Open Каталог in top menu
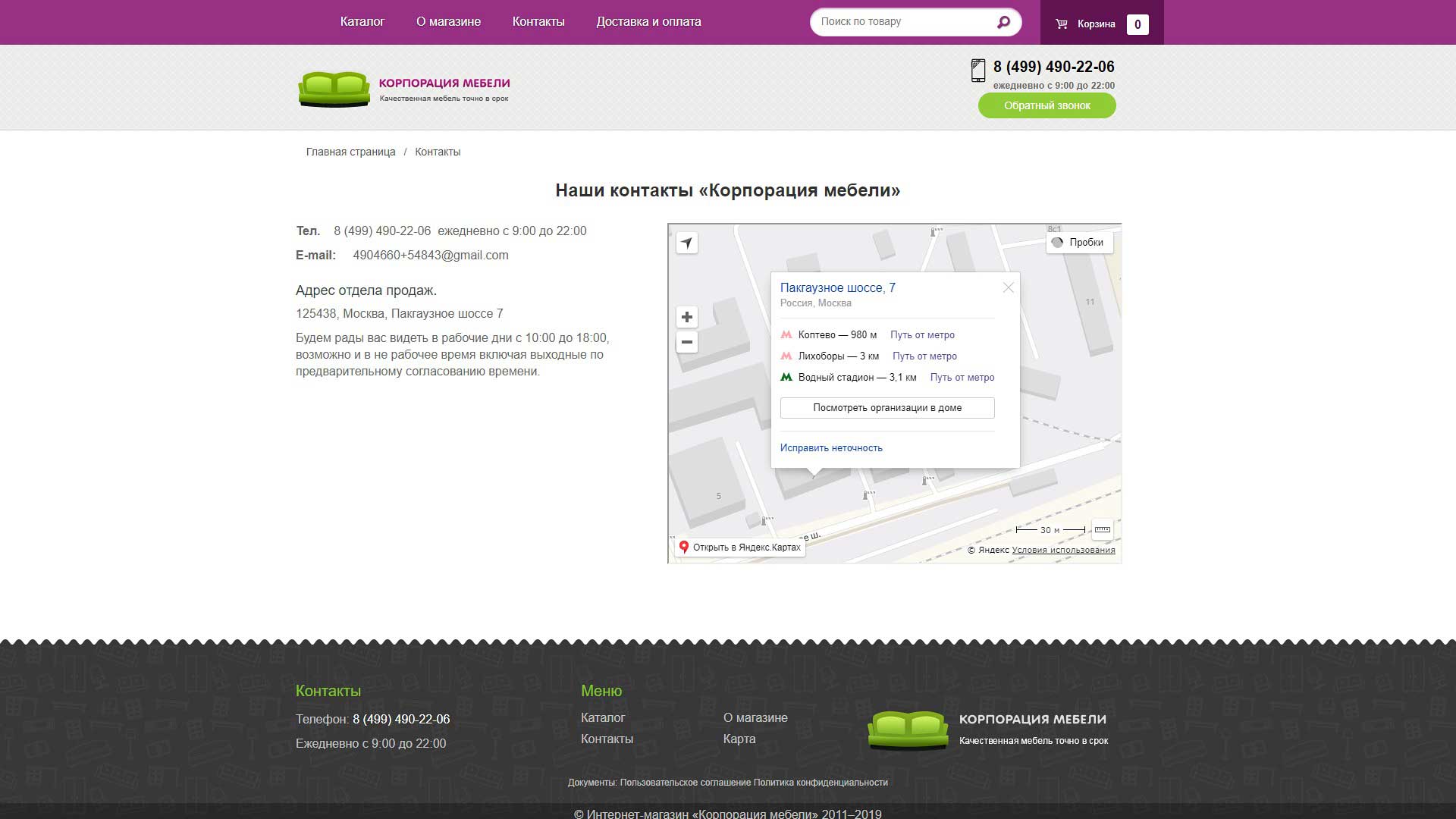 [362, 22]
